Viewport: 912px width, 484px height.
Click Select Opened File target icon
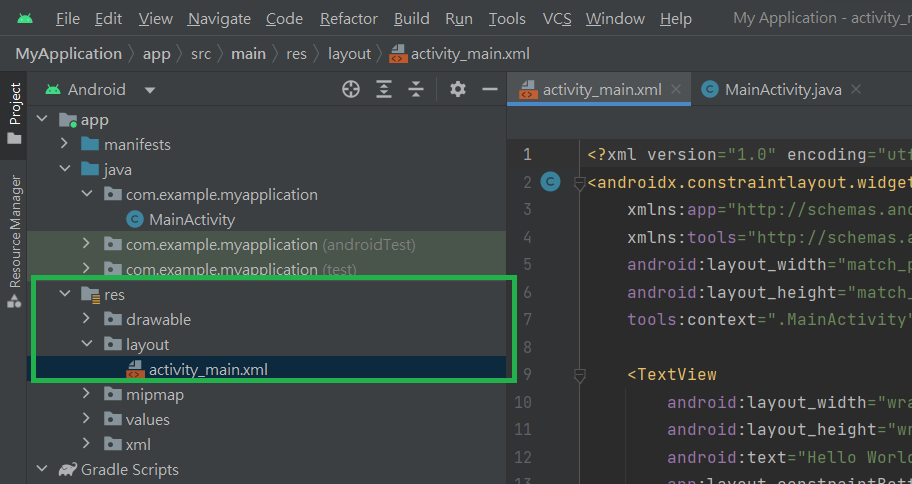tap(351, 89)
